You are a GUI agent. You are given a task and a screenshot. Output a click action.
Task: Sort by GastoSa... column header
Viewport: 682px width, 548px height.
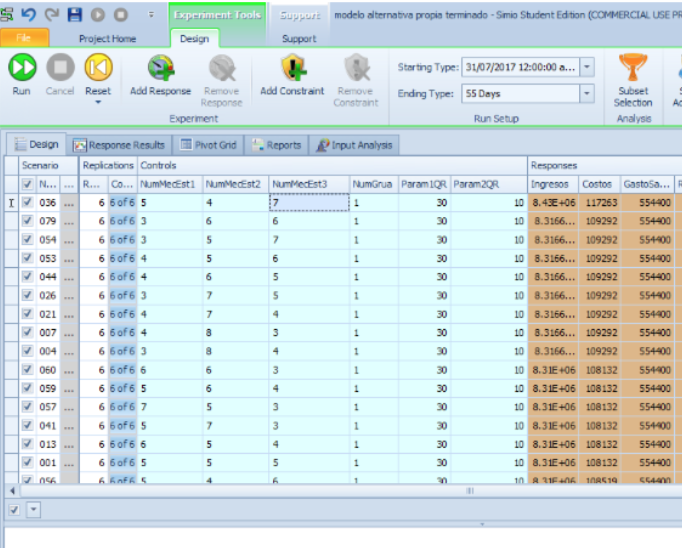[647, 184]
